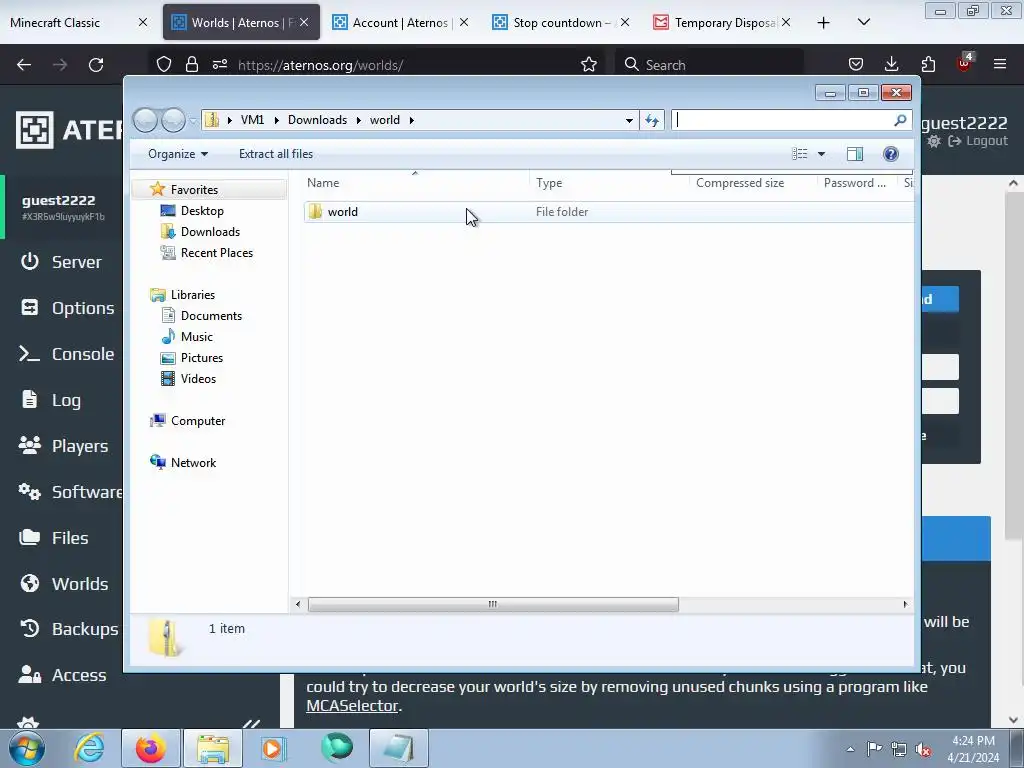Select Favorites in navigation pane

194,189
